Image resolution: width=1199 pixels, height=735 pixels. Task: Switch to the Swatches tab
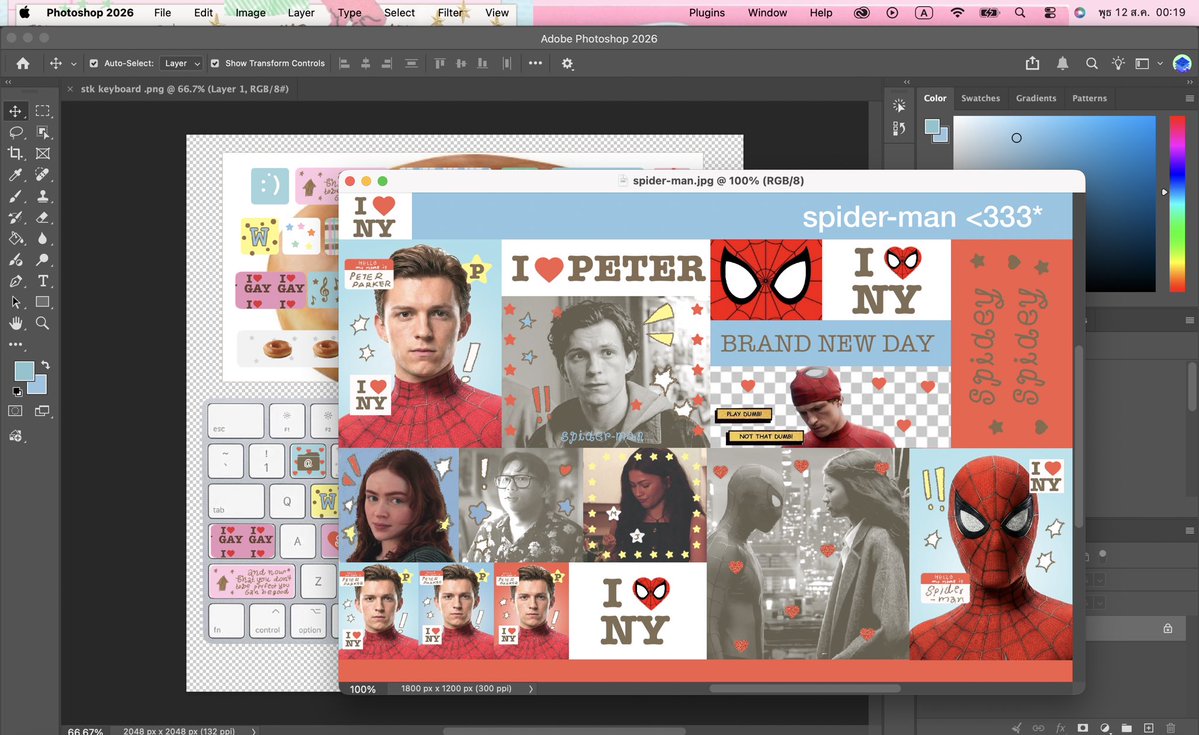(x=980, y=98)
